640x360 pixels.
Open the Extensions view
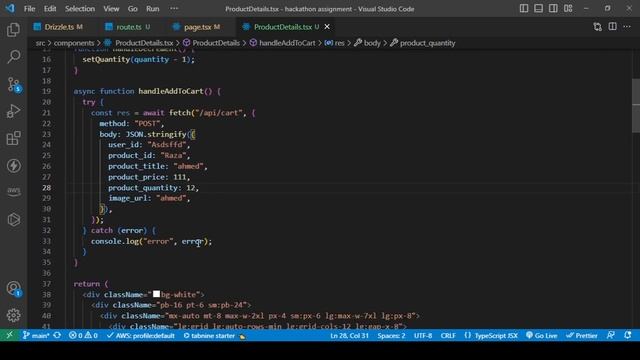click(13, 138)
